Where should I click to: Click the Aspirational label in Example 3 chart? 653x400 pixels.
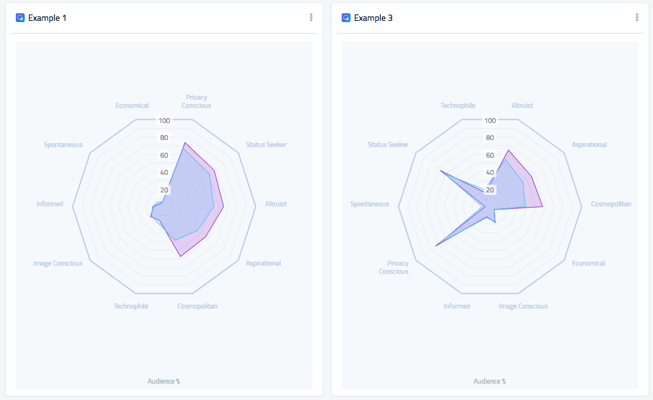click(x=589, y=145)
